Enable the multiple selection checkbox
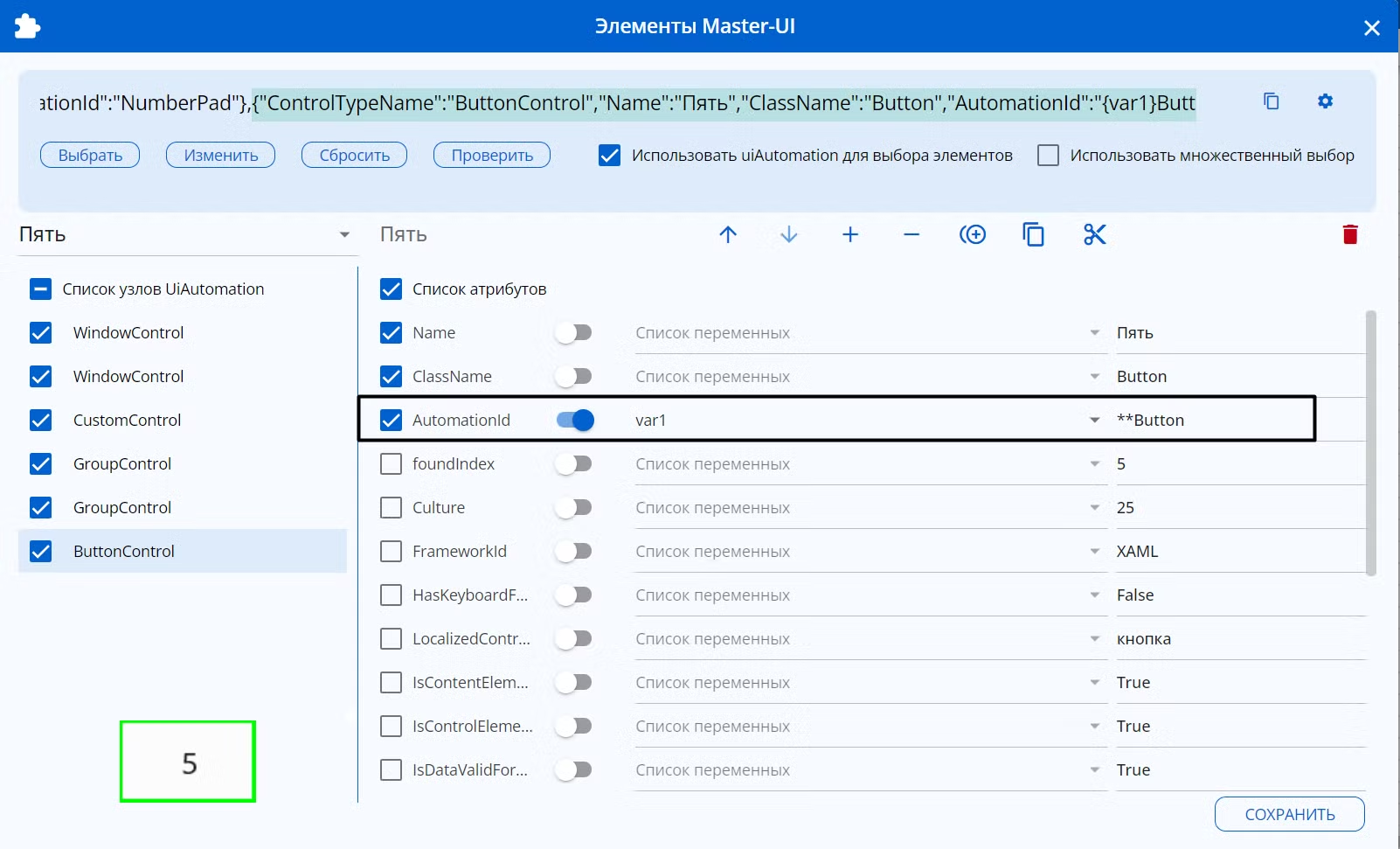This screenshot has height=849, width=1400. [1048, 156]
